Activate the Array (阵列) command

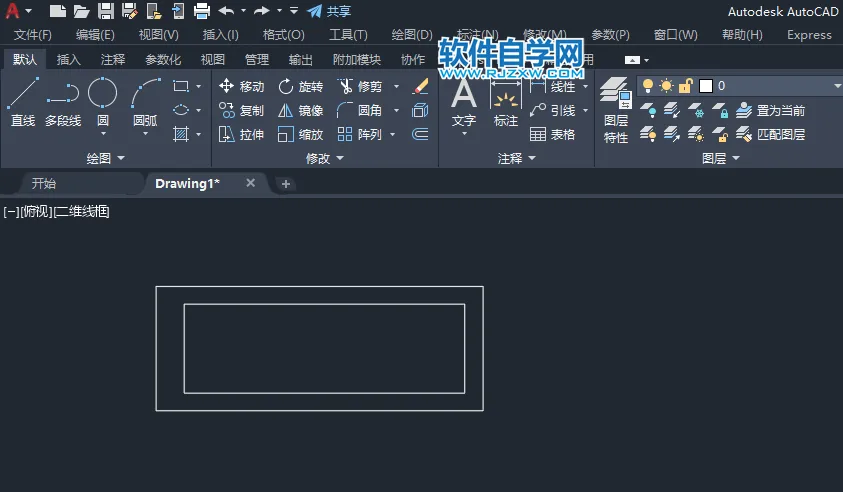[360, 134]
